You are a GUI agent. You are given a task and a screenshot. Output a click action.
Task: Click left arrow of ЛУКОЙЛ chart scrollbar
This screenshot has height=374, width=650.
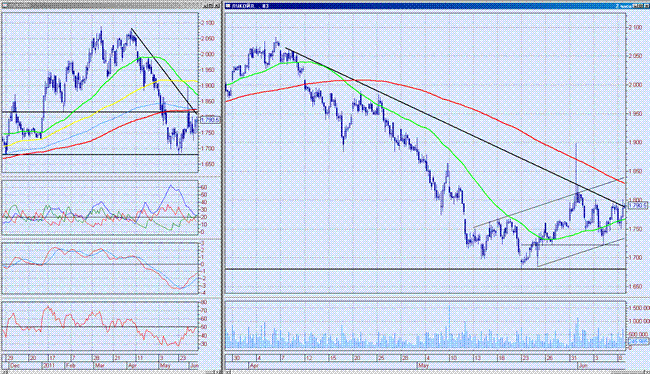pos(228,372)
